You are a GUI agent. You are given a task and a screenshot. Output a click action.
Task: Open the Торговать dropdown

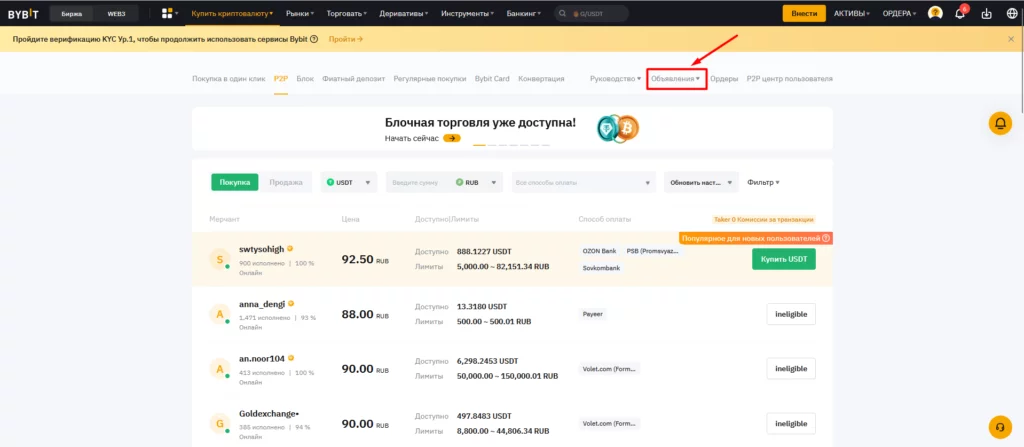click(346, 13)
